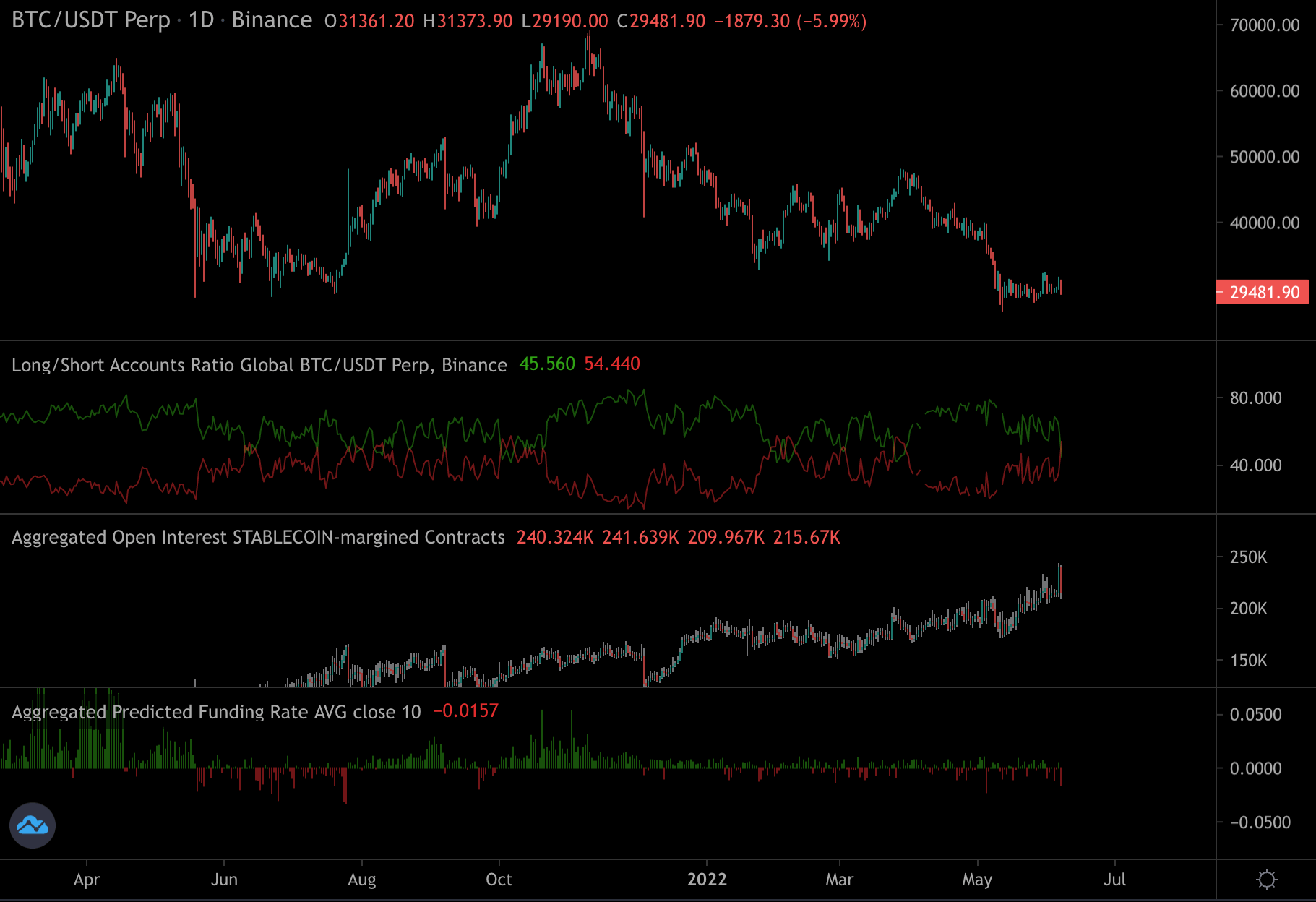
Task: Click the -0.0157 funding rate value
Action: 465,711
